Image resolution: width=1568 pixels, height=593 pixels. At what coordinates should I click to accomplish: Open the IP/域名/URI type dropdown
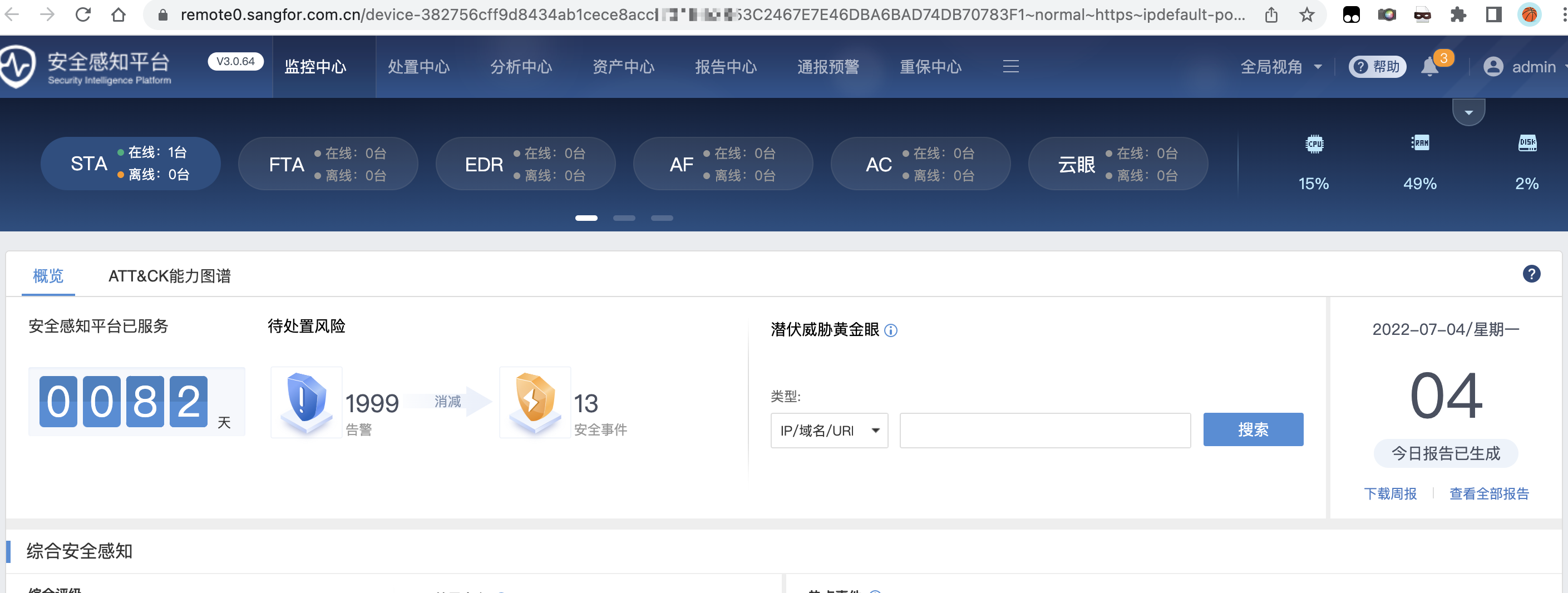(829, 431)
